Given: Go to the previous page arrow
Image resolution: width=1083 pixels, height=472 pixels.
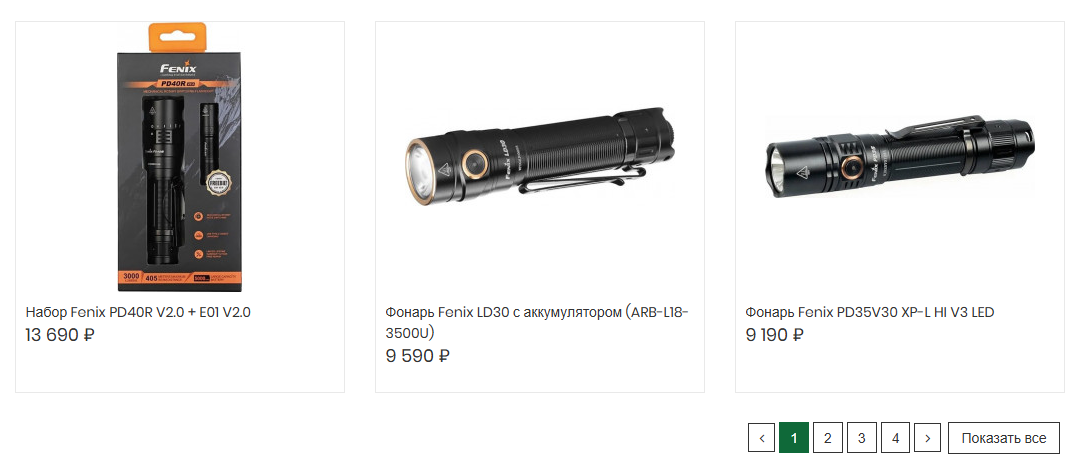Looking at the screenshot, I should [761, 438].
